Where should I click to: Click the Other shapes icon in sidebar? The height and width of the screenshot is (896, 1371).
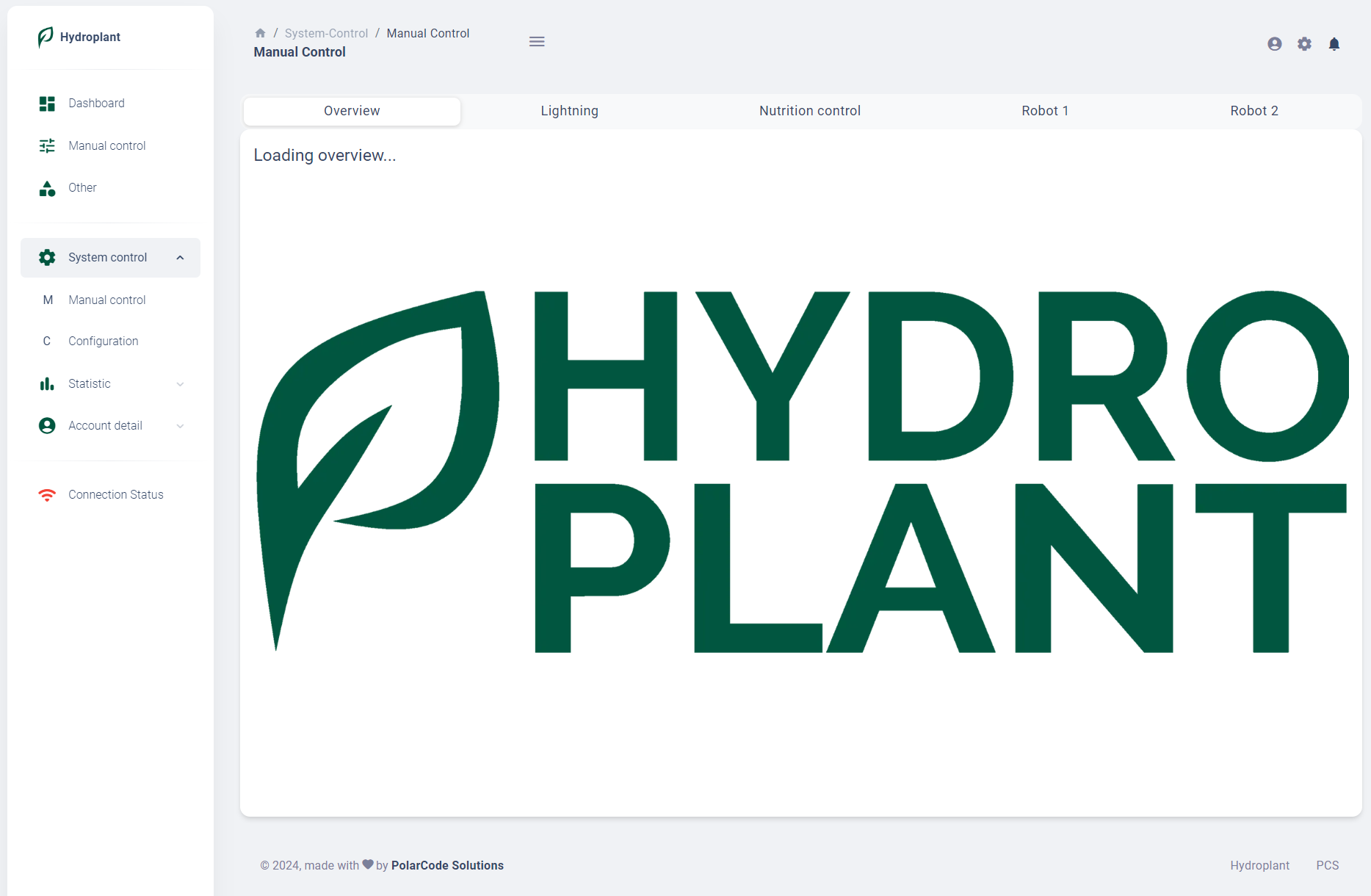[46, 188]
